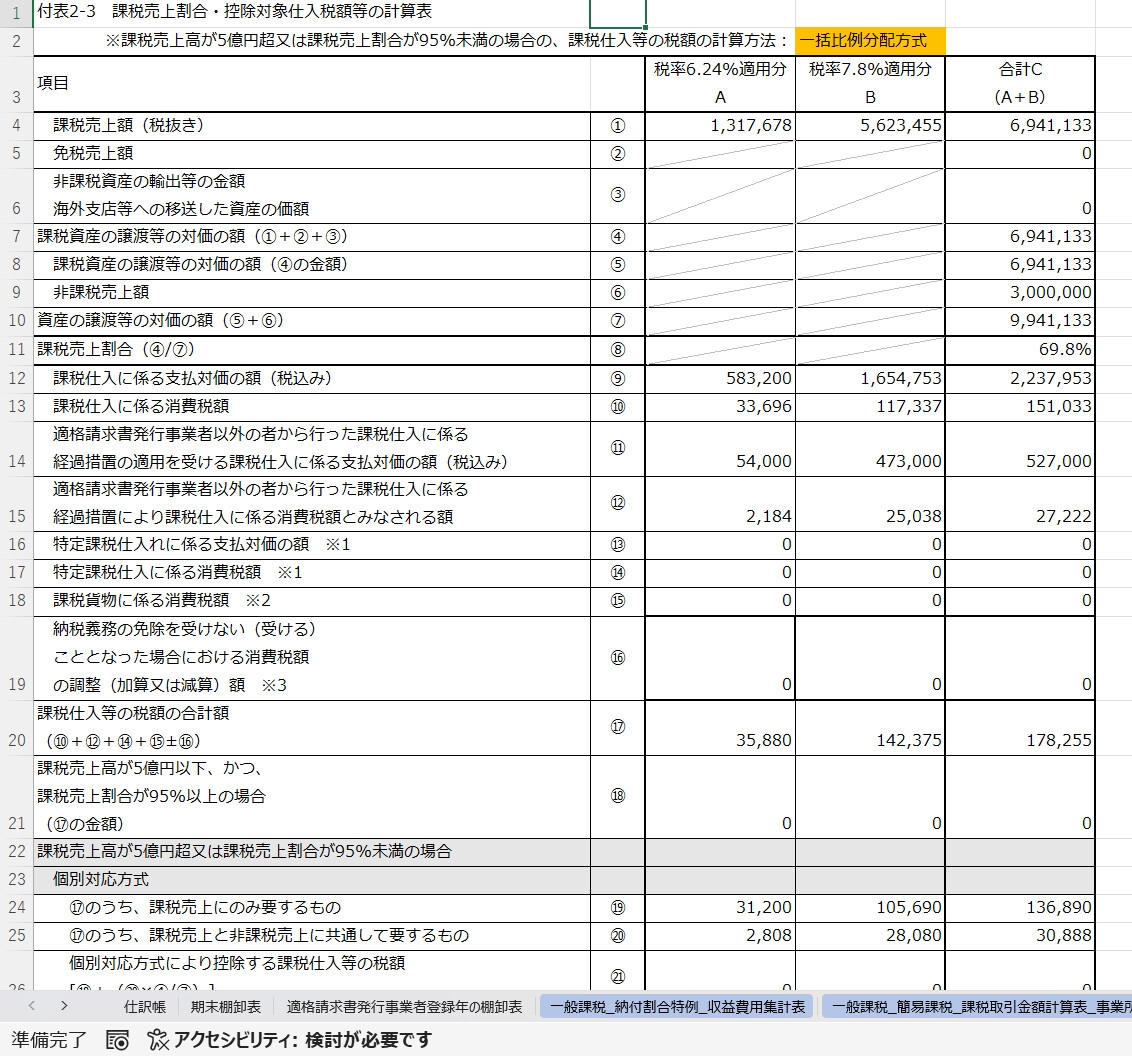Select cell with value 3,000,000
This screenshot has height=1056, width=1132.
point(1020,293)
